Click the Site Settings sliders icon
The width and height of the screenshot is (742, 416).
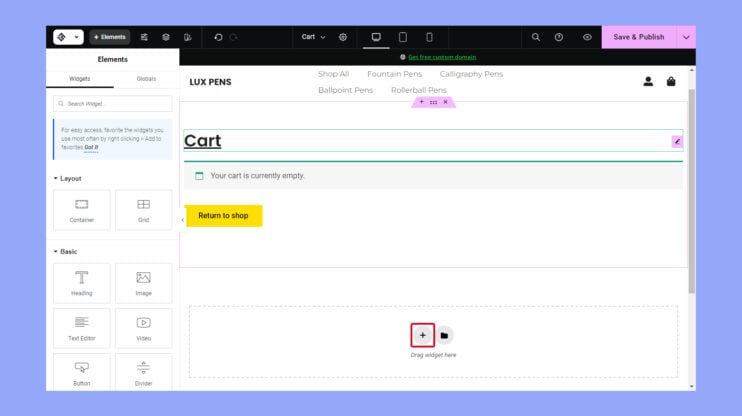(x=144, y=37)
